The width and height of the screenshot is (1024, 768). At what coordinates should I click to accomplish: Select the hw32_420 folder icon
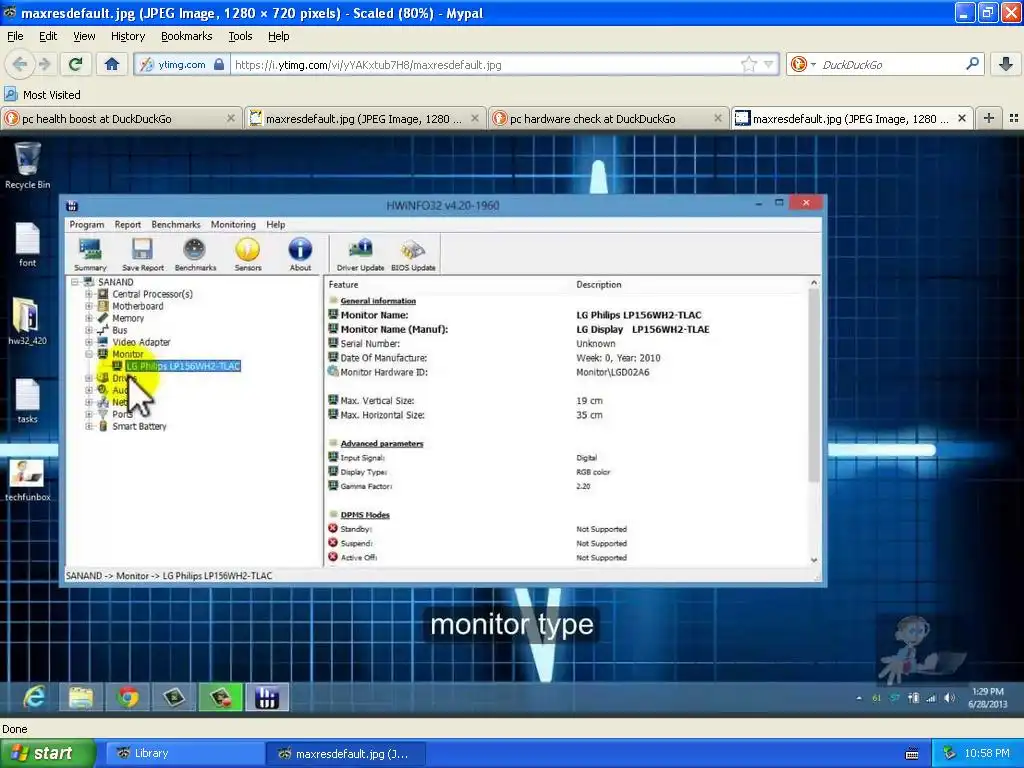(27, 322)
